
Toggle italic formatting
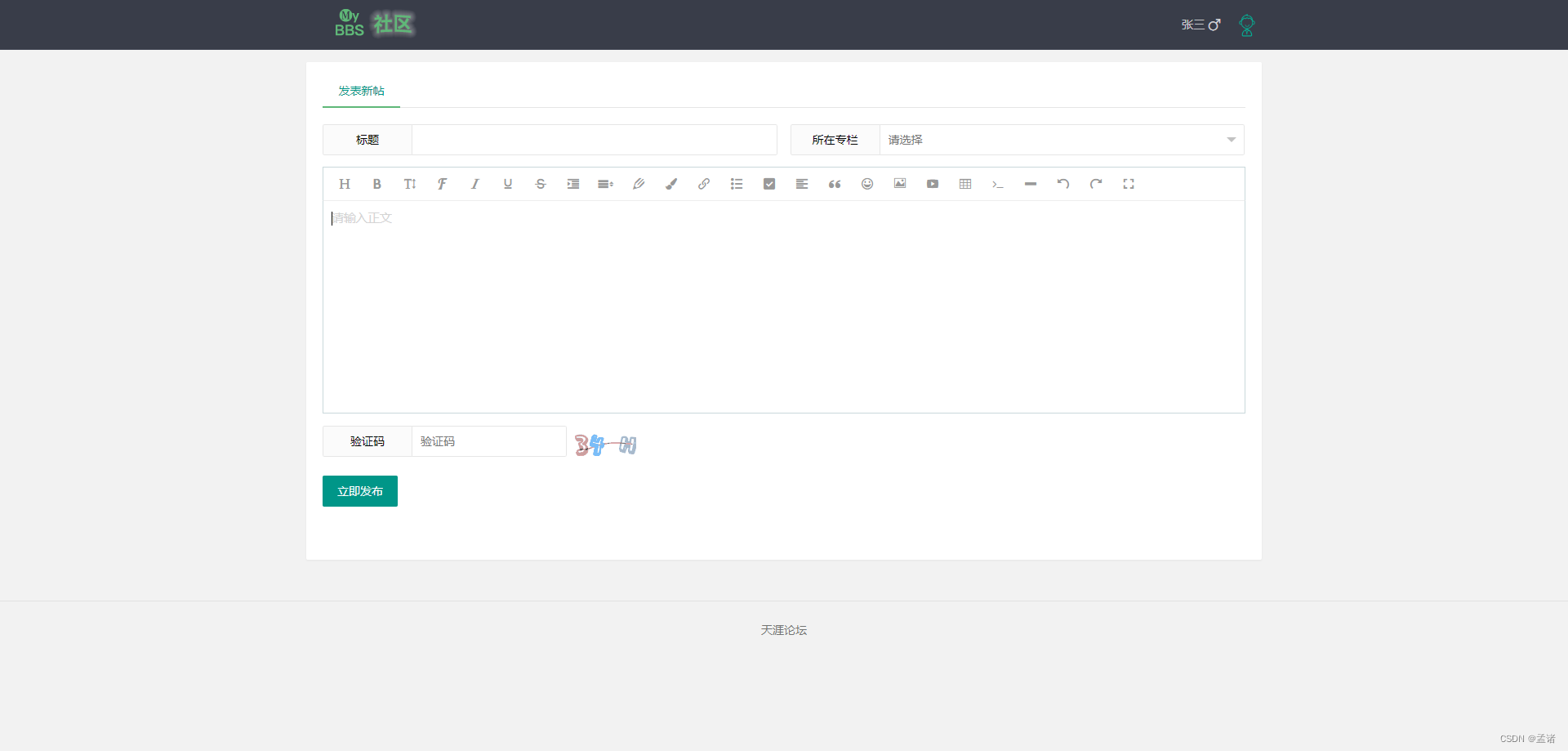click(475, 184)
